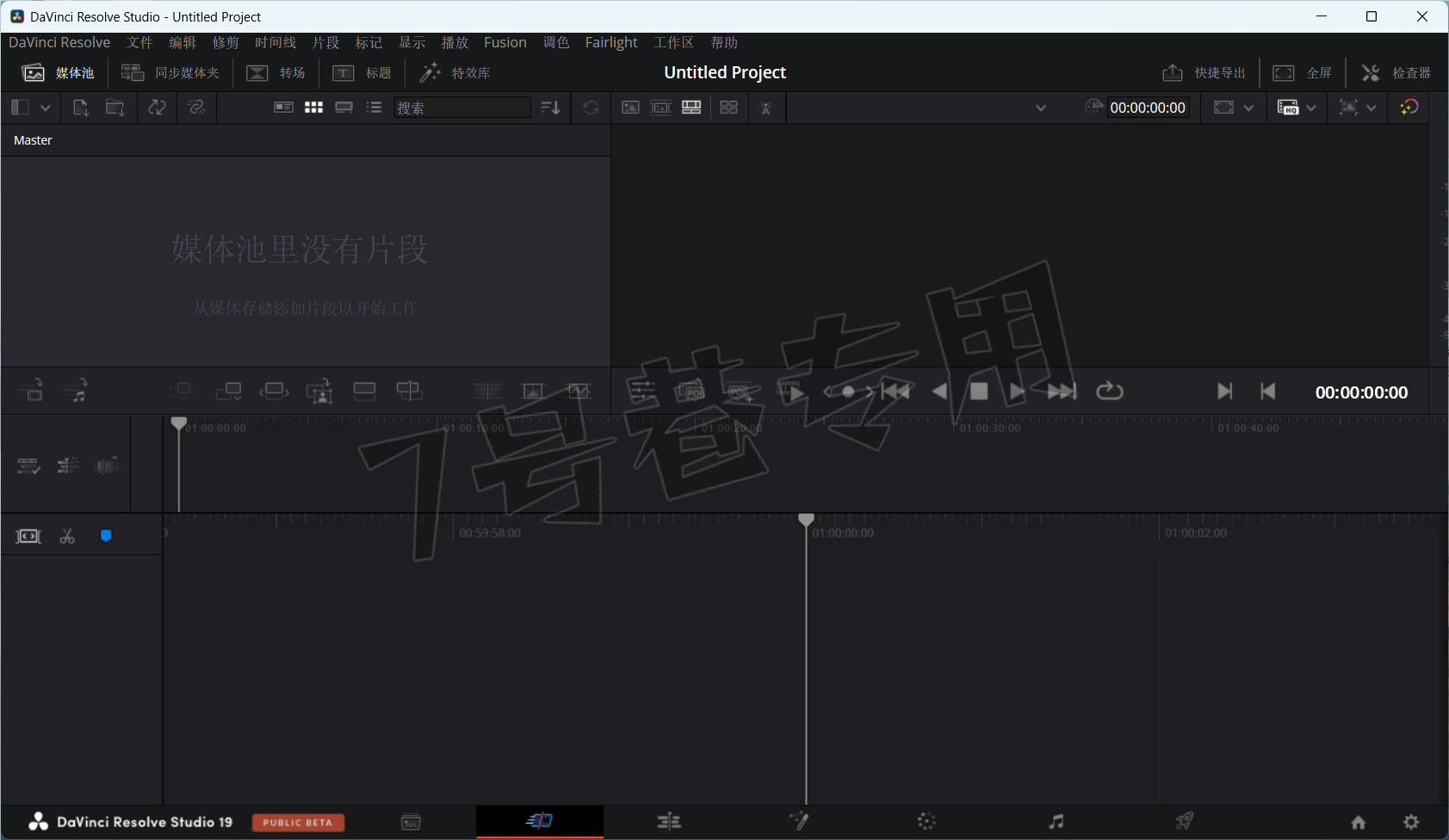Open the Safe Area options chevron
This screenshot has width=1449, height=840.
[1248, 108]
